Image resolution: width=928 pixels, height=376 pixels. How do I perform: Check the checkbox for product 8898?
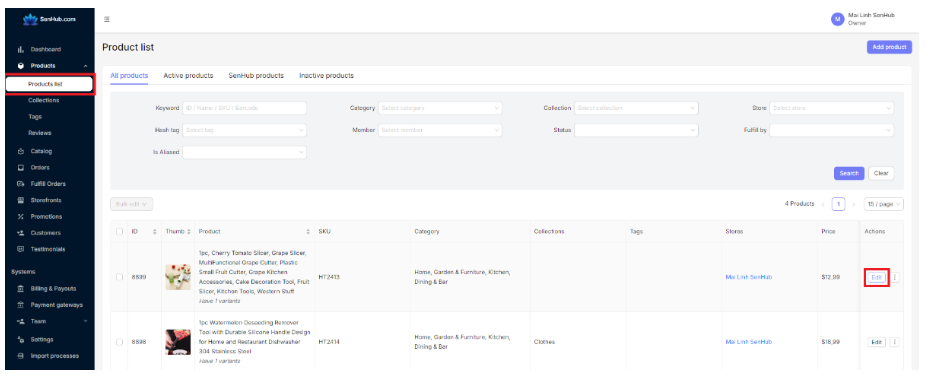coord(120,342)
